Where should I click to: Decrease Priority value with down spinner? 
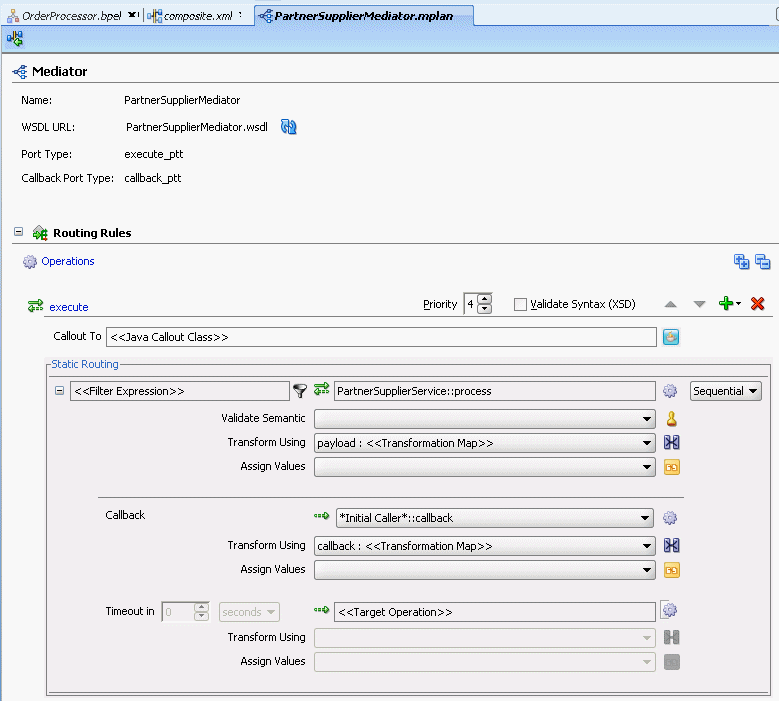coord(484,309)
